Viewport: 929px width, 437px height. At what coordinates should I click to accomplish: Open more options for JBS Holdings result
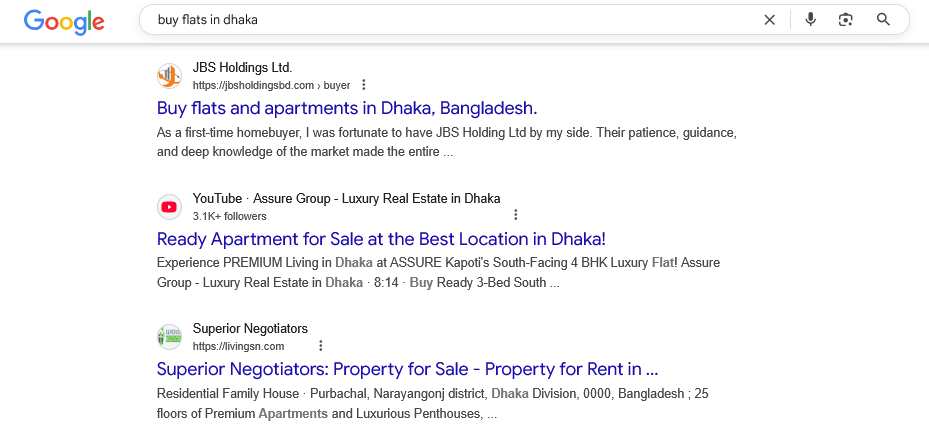[x=364, y=85]
